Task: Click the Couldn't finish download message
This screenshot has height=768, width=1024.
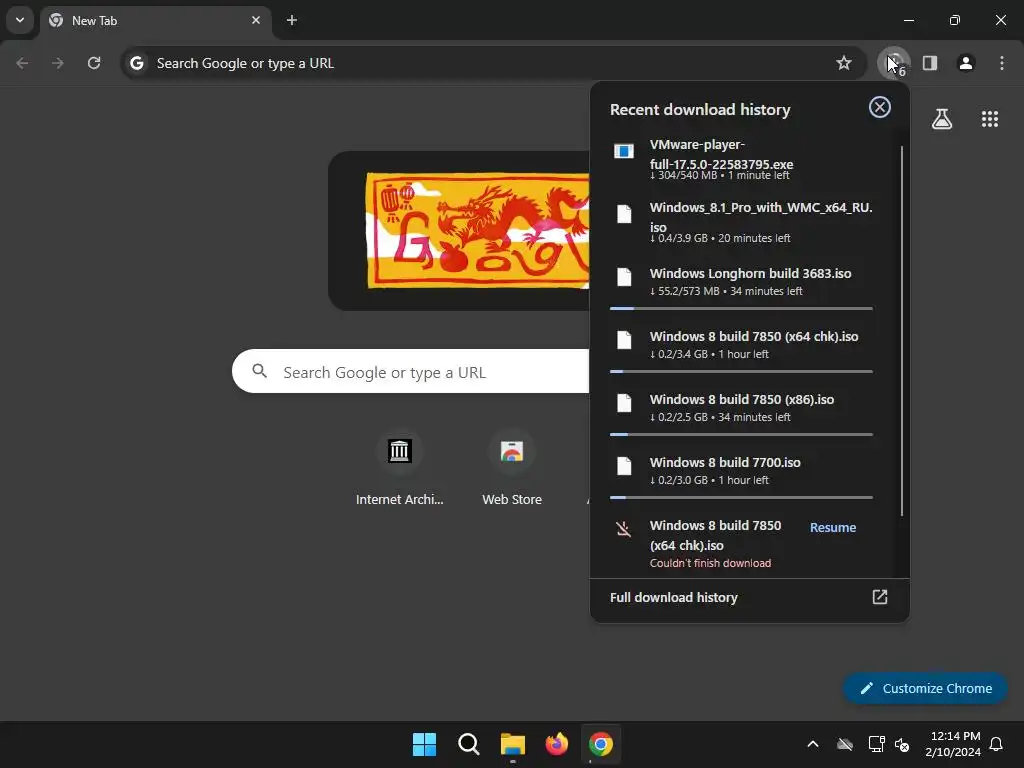Action: click(x=710, y=563)
